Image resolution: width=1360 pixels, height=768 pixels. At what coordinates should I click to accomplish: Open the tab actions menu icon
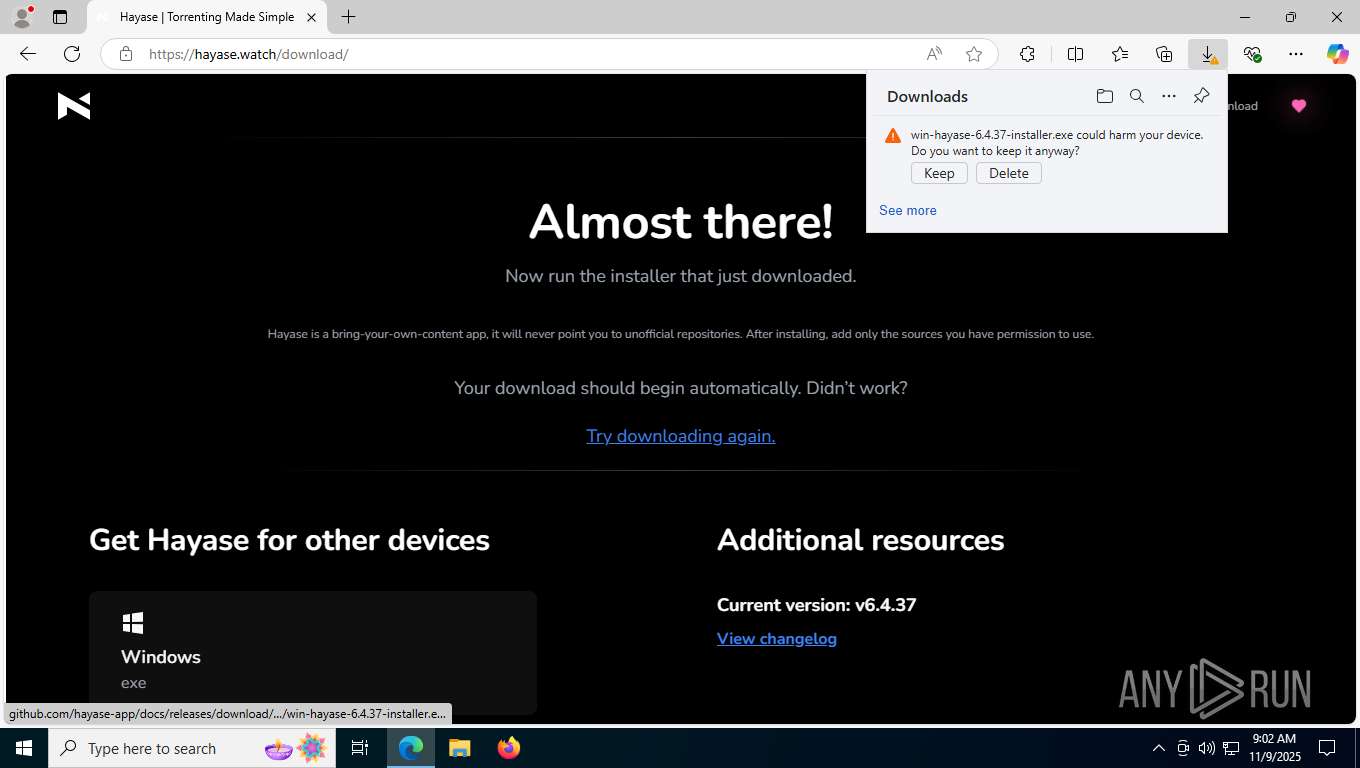[60, 17]
